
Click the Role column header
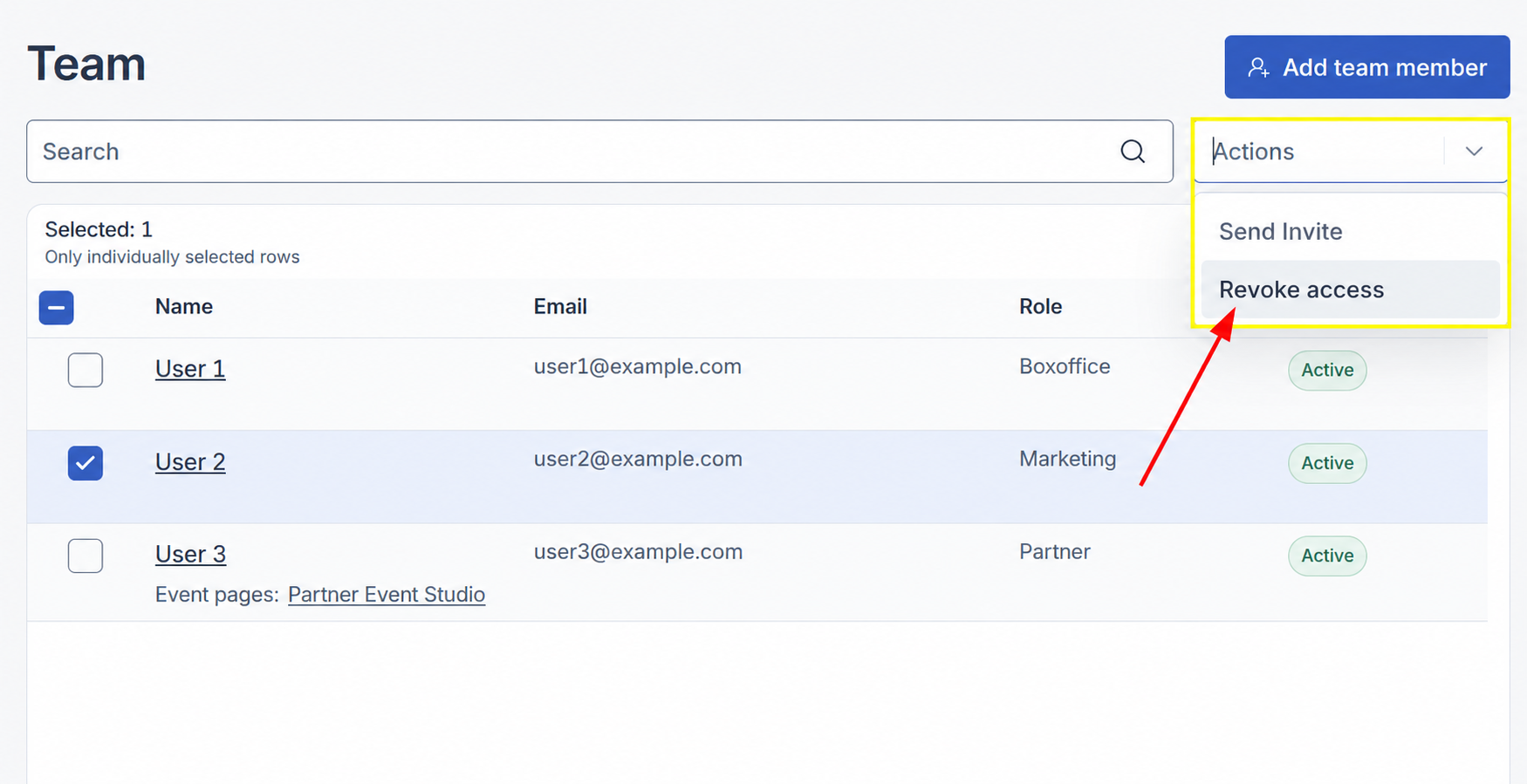tap(1040, 306)
